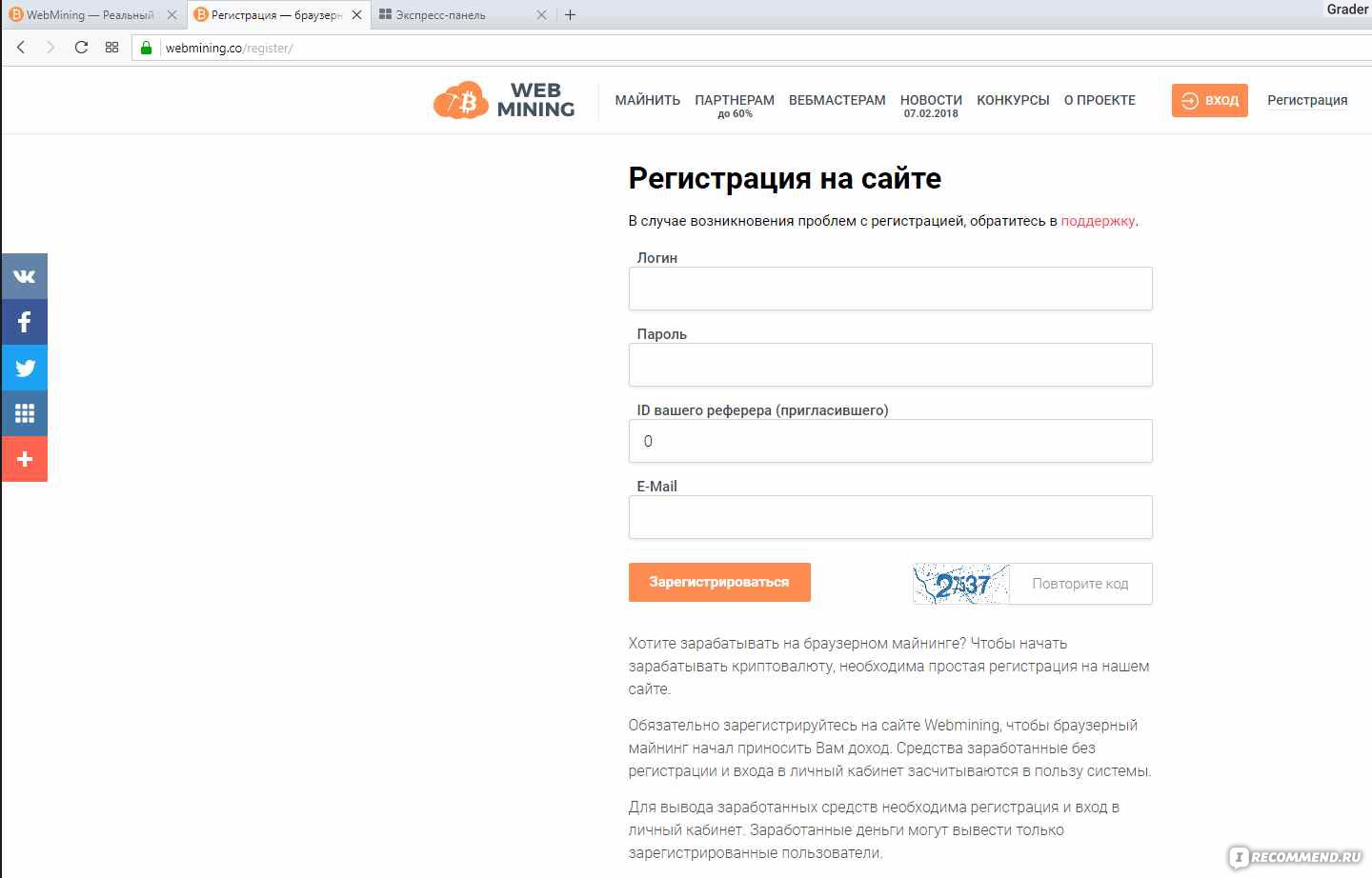Click the Регистрация на сайте heading
1372x878 pixels.
point(784,178)
